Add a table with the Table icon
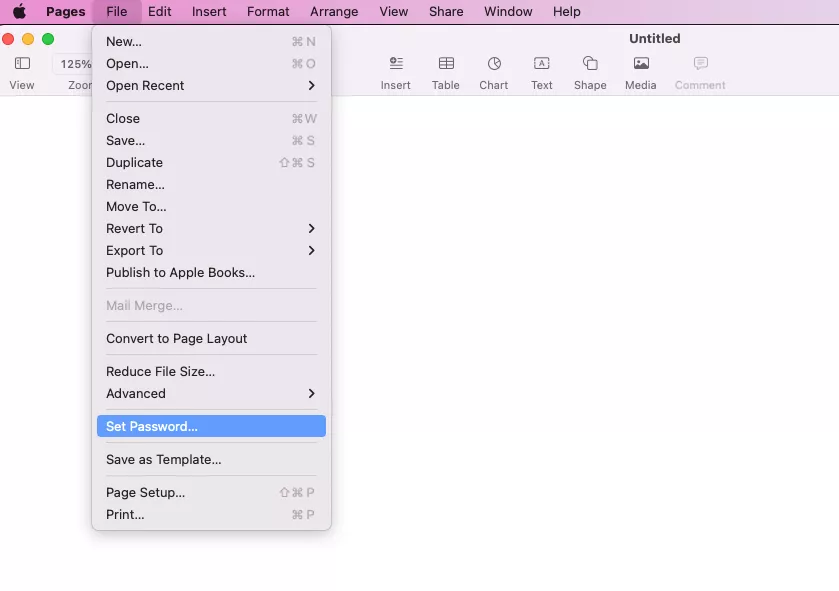 [446, 64]
